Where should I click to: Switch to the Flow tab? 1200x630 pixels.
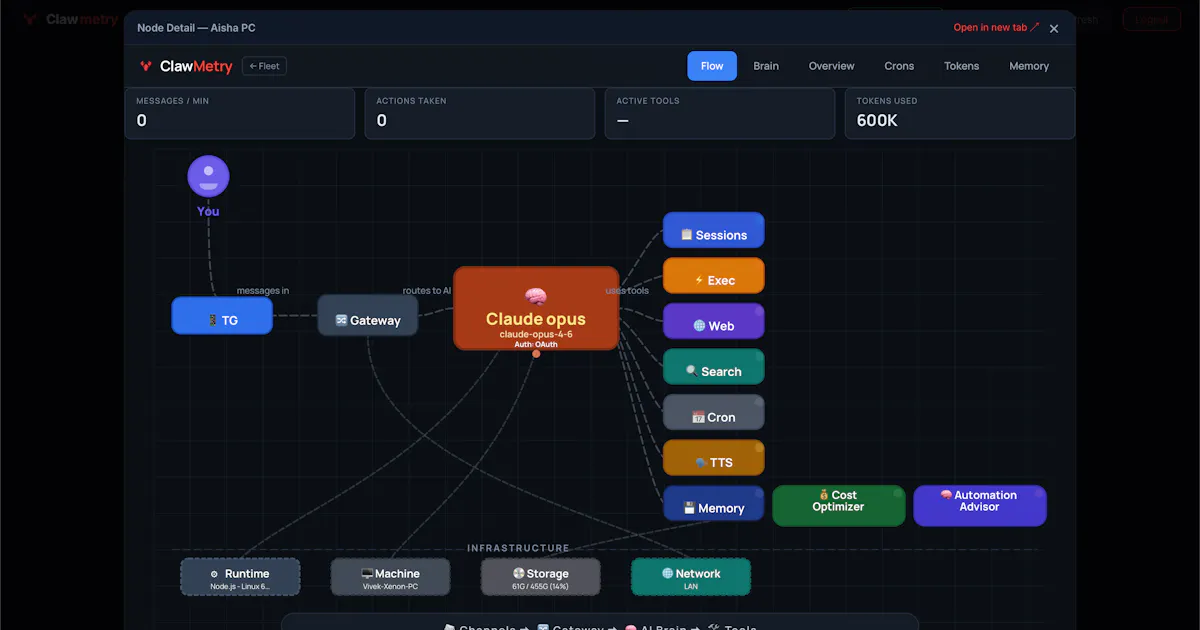712,66
